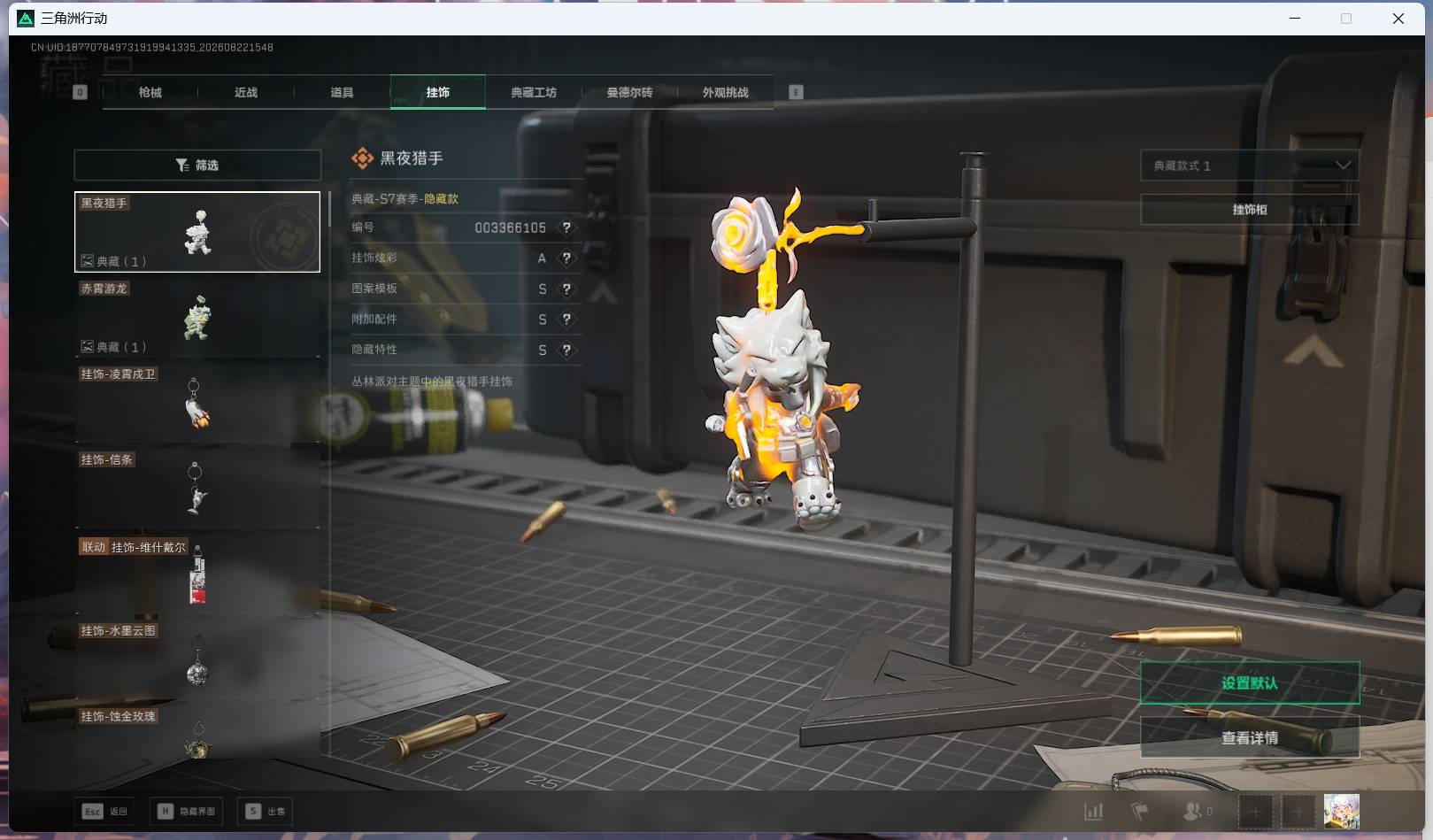The width and height of the screenshot is (1433, 840).
Task: Open the 道具 tab
Action: pyautogui.click(x=342, y=92)
